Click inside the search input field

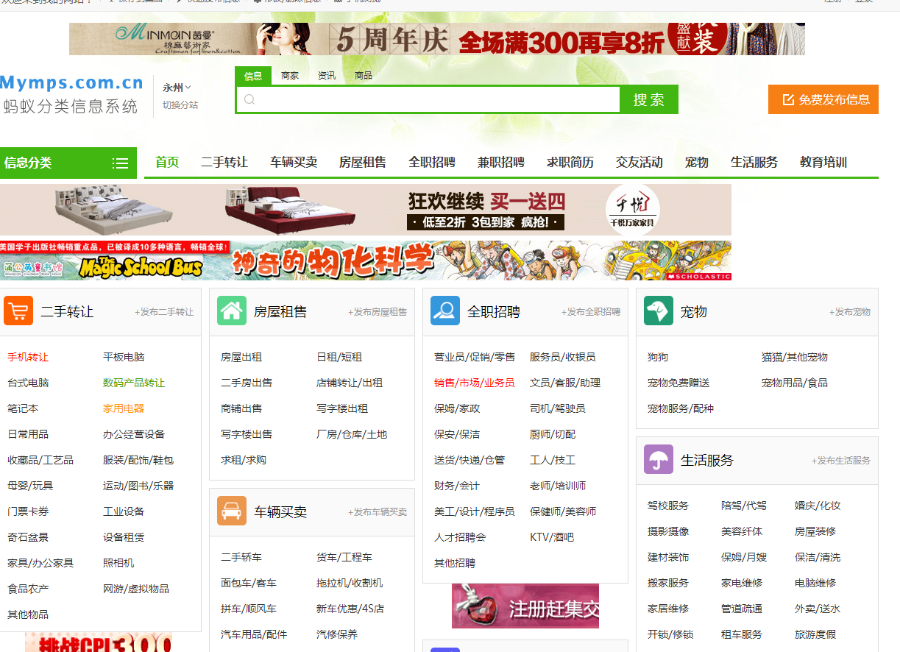(x=430, y=99)
